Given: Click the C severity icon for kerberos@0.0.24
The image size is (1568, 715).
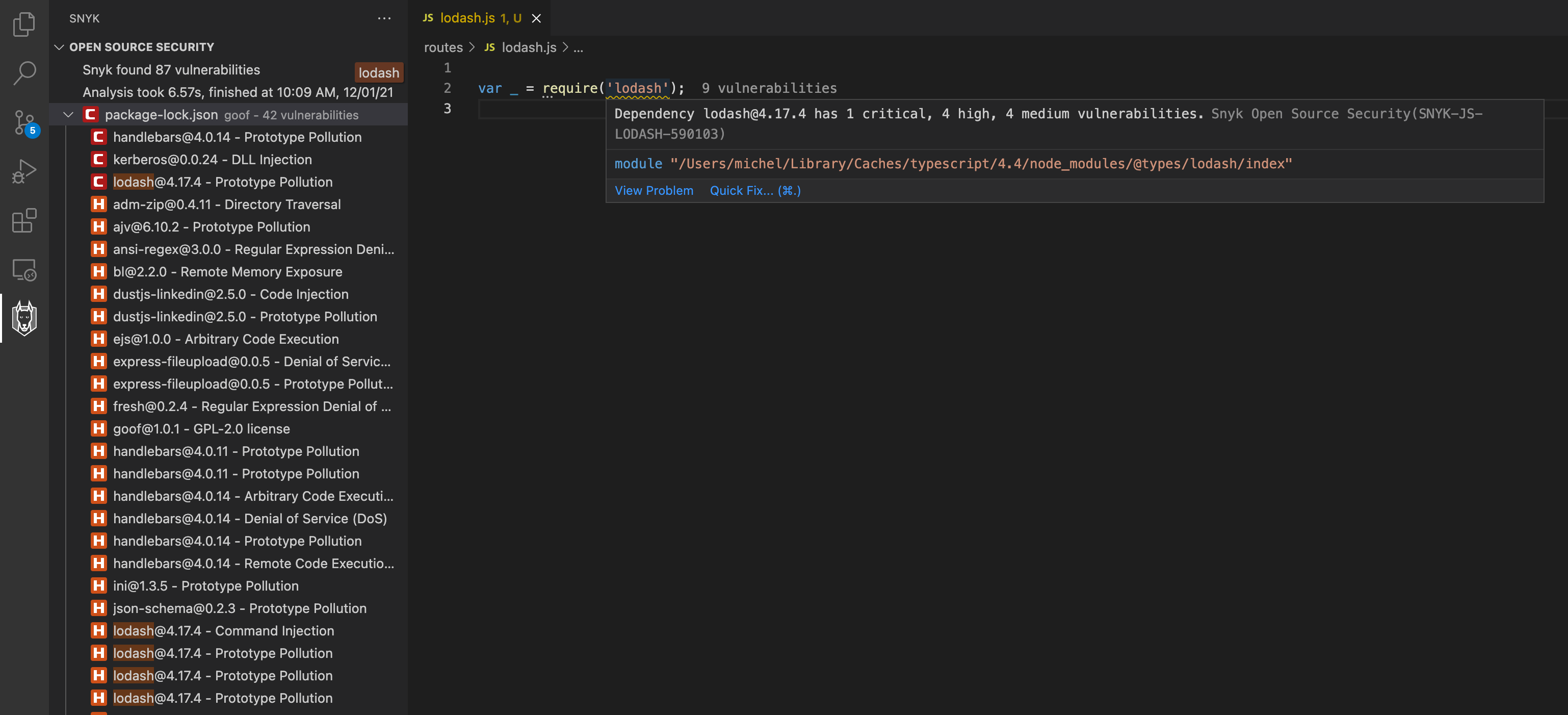Looking at the screenshot, I should pos(98,160).
